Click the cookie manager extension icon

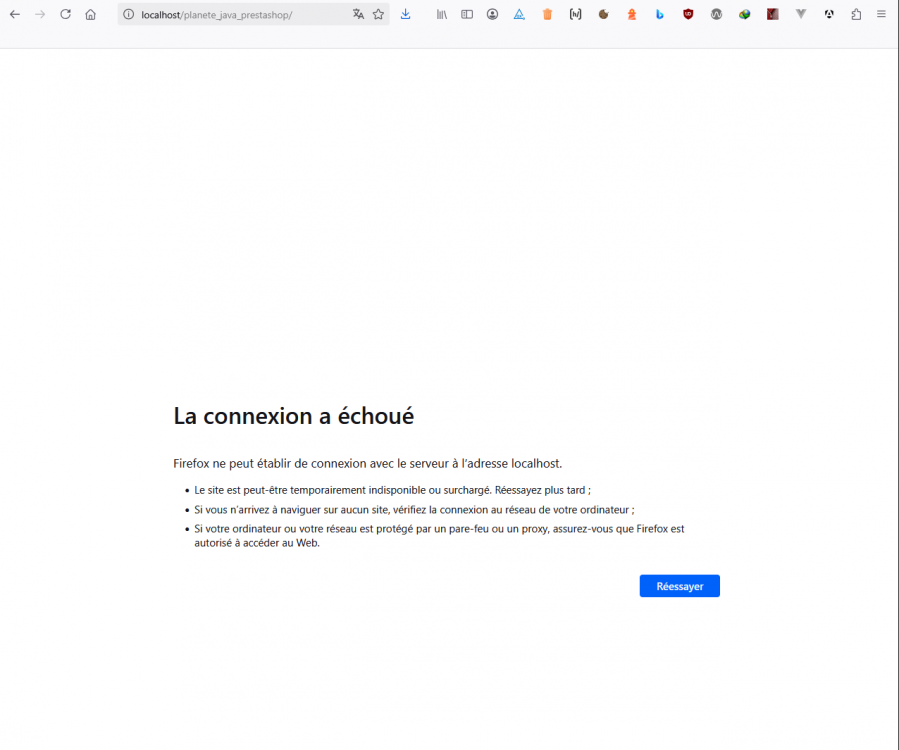point(602,14)
